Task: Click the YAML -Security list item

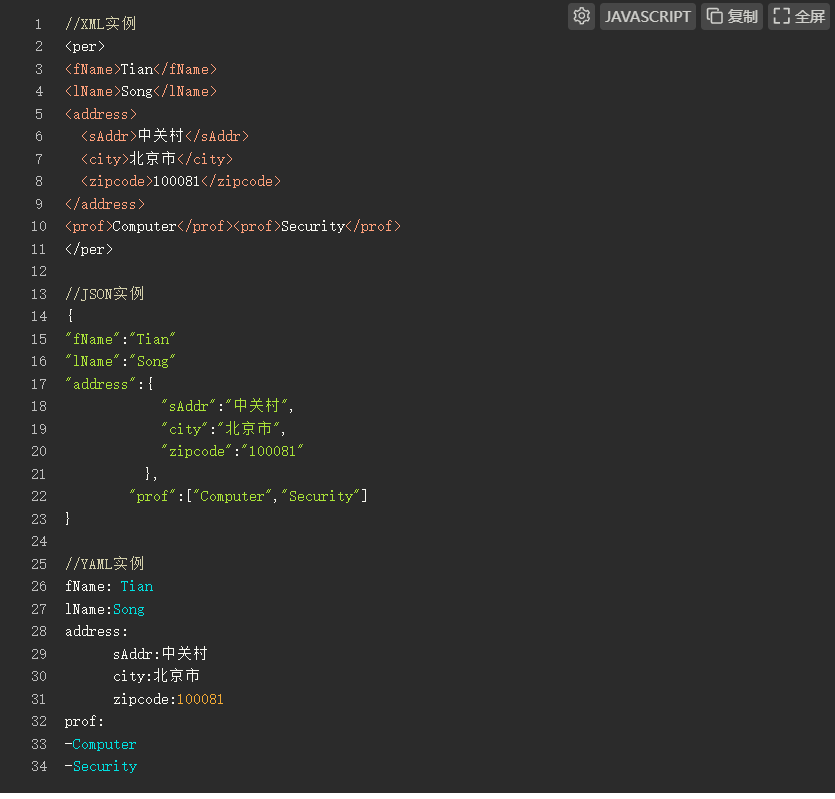Action: tap(101, 767)
